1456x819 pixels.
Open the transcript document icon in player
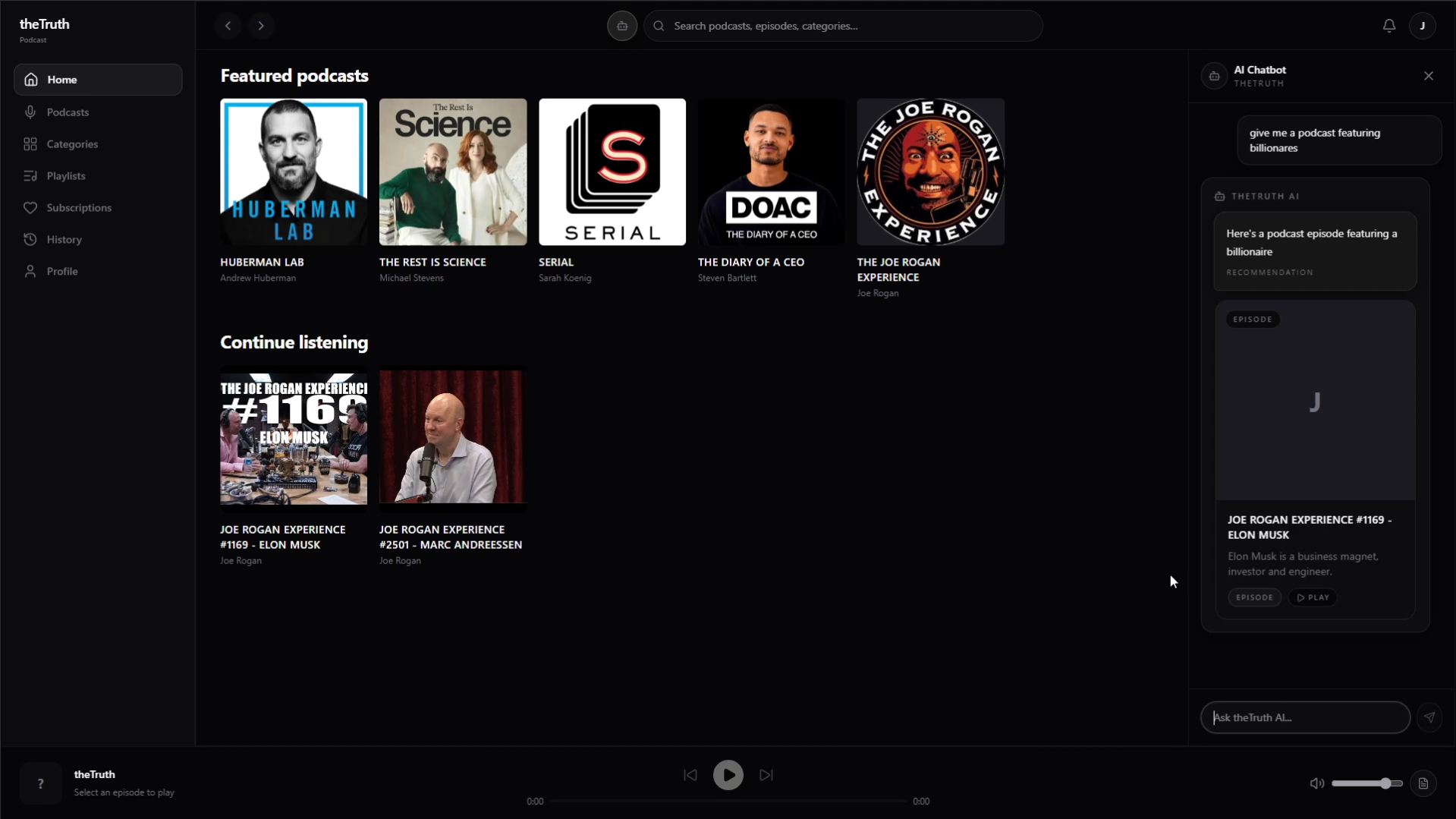(1423, 783)
